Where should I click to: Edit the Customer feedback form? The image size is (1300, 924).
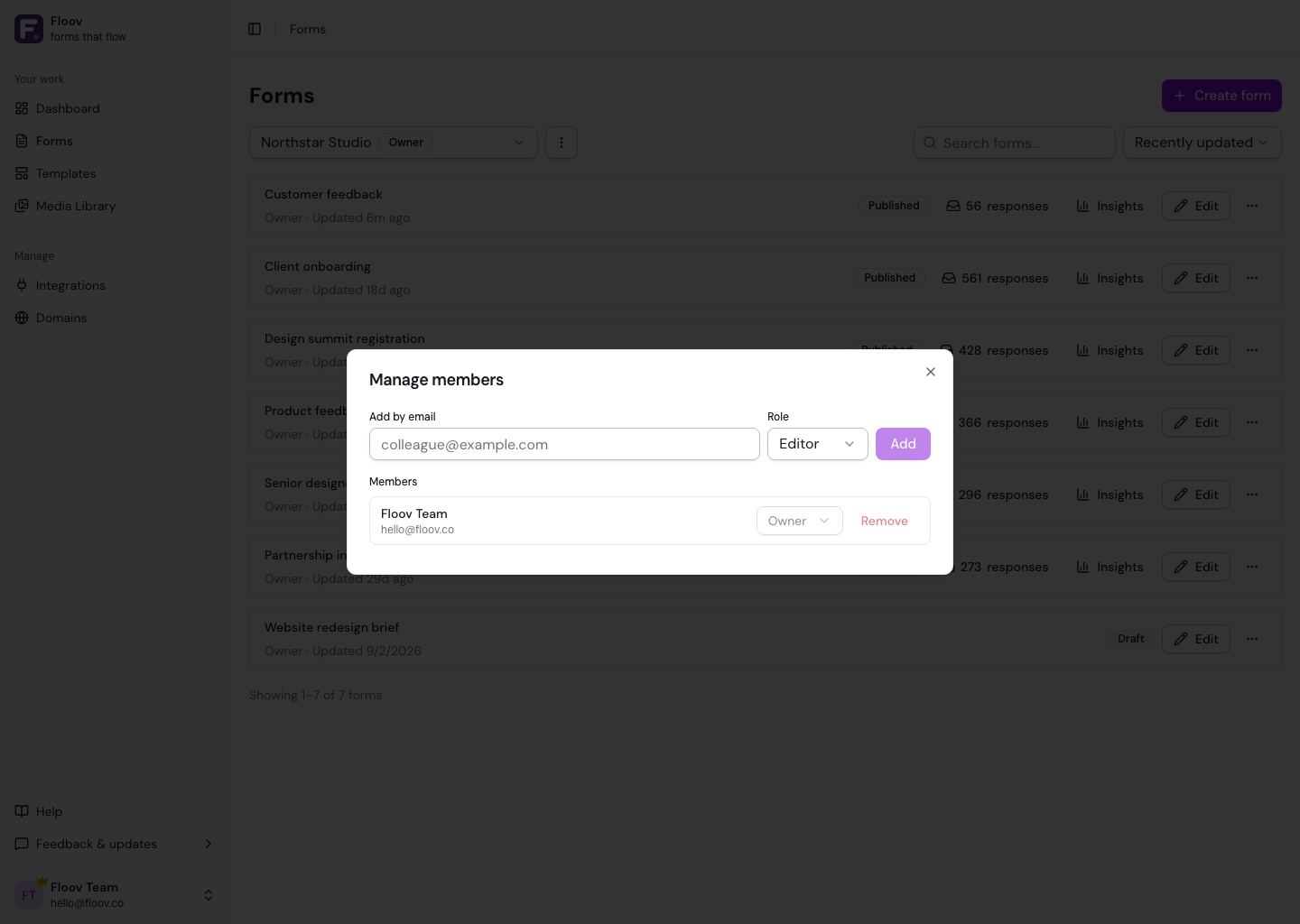pyautogui.click(x=1196, y=206)
